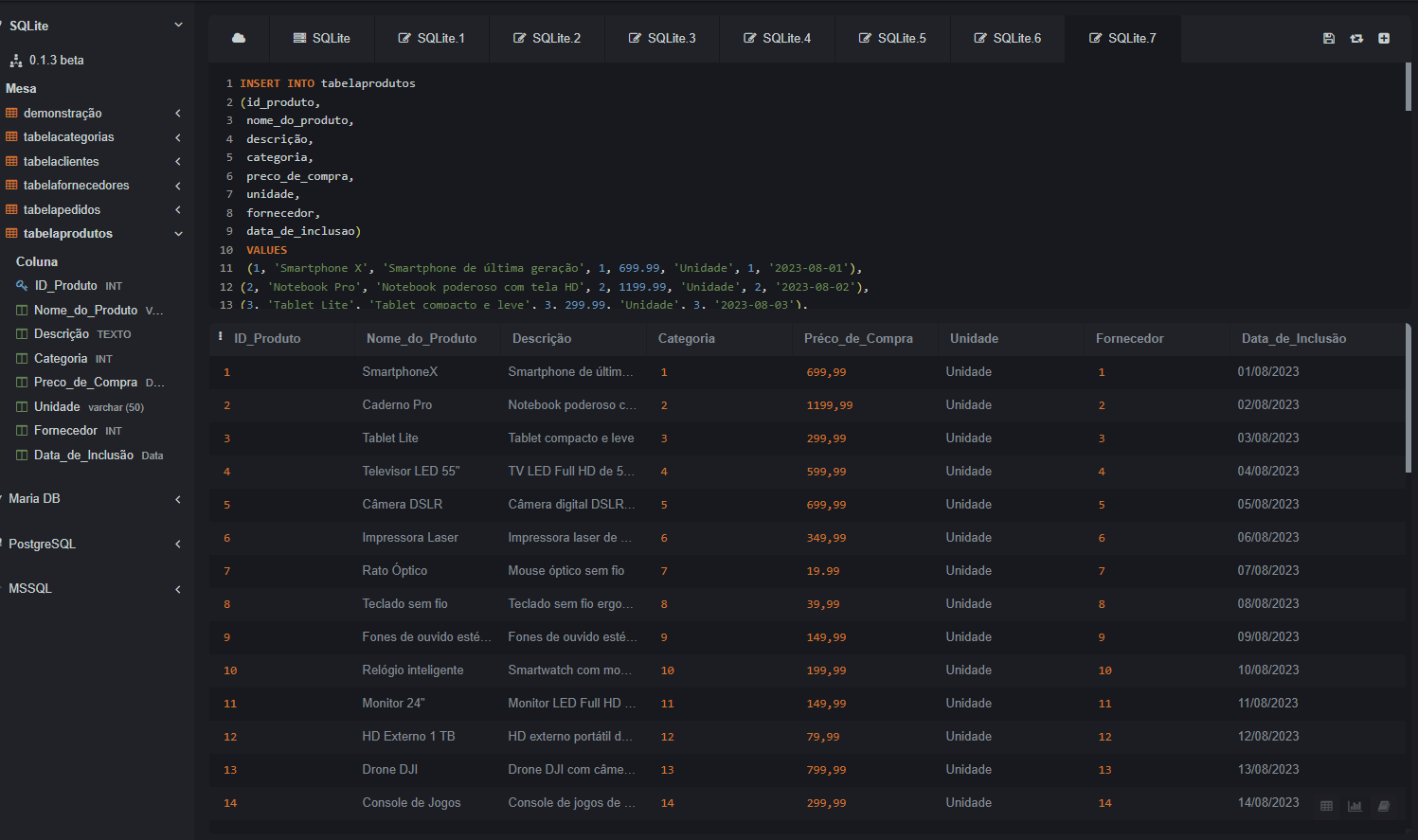The image size is (1418, 840).
Task: Click the 14/08/2023 date cell
Action: (x=1268, y=802)
